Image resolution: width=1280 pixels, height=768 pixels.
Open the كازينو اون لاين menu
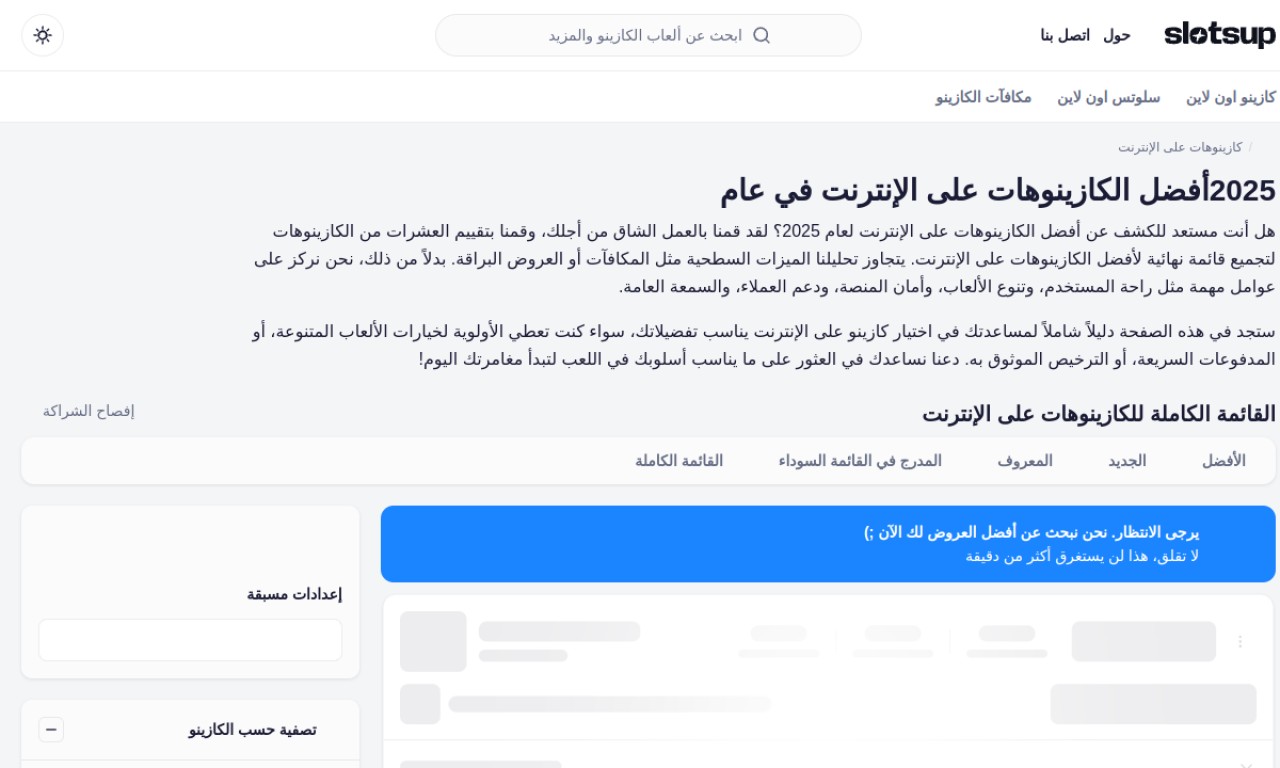(1231, 97)
